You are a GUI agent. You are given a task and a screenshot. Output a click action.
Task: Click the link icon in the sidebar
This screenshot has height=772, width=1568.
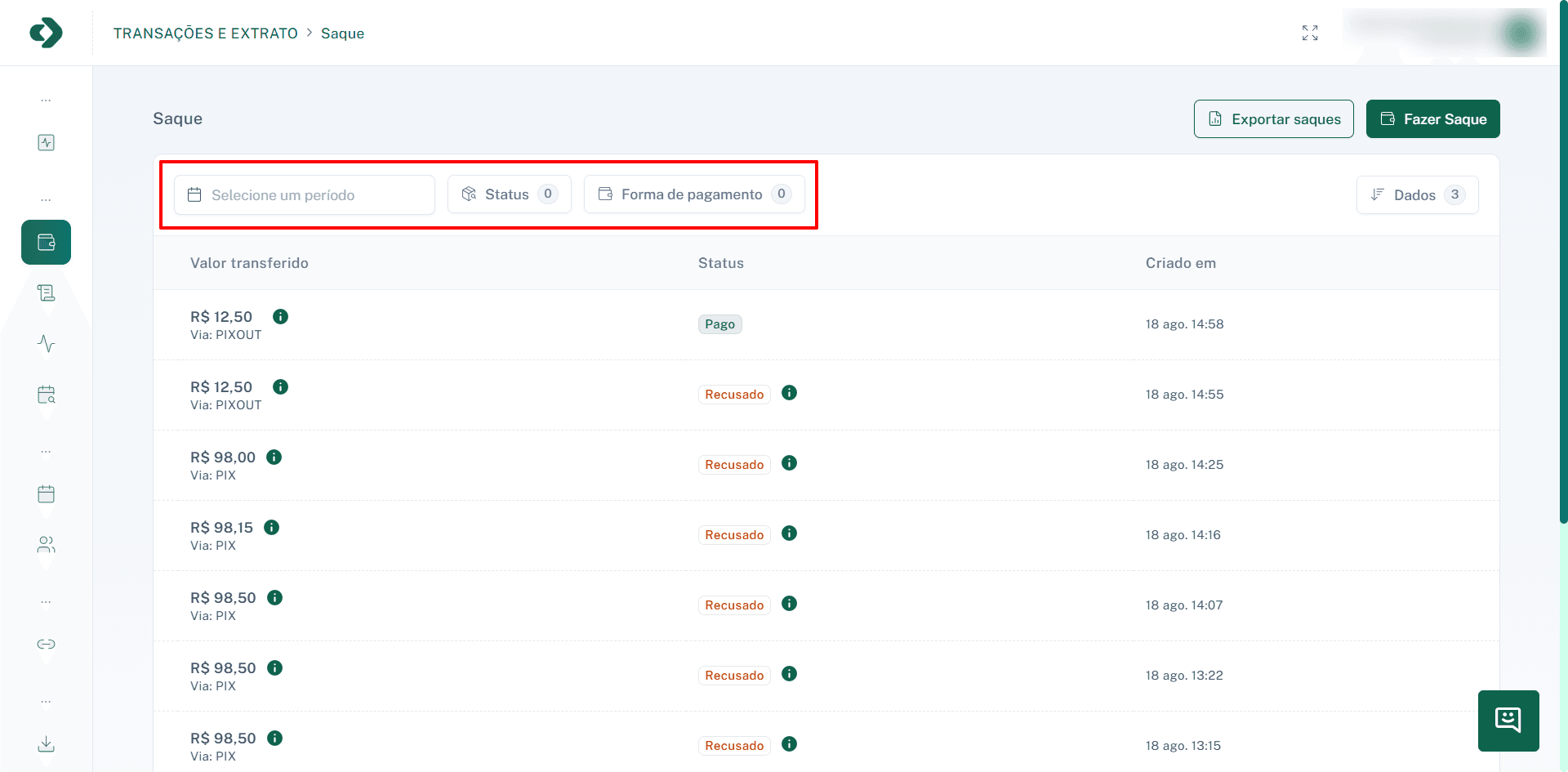point(47,645)
